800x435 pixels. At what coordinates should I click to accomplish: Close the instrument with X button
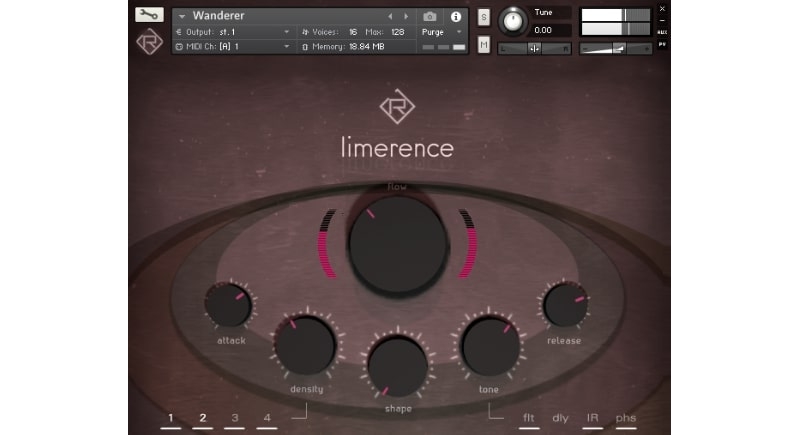[662, 9]
